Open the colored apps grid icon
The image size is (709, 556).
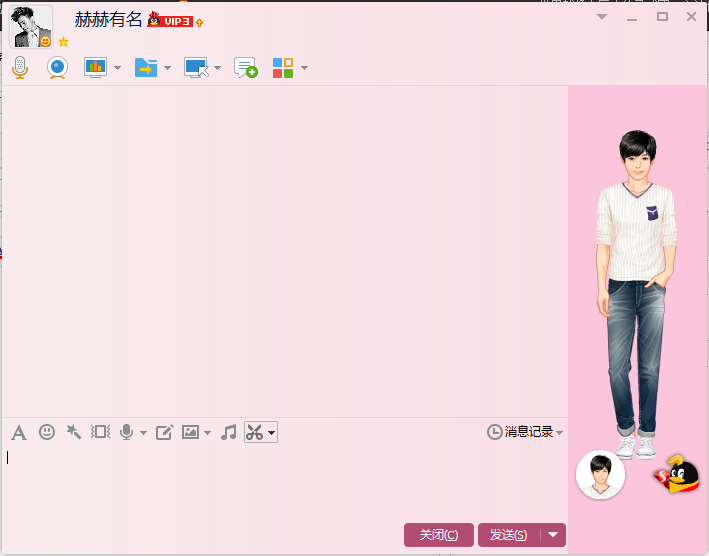pos(283,68)
